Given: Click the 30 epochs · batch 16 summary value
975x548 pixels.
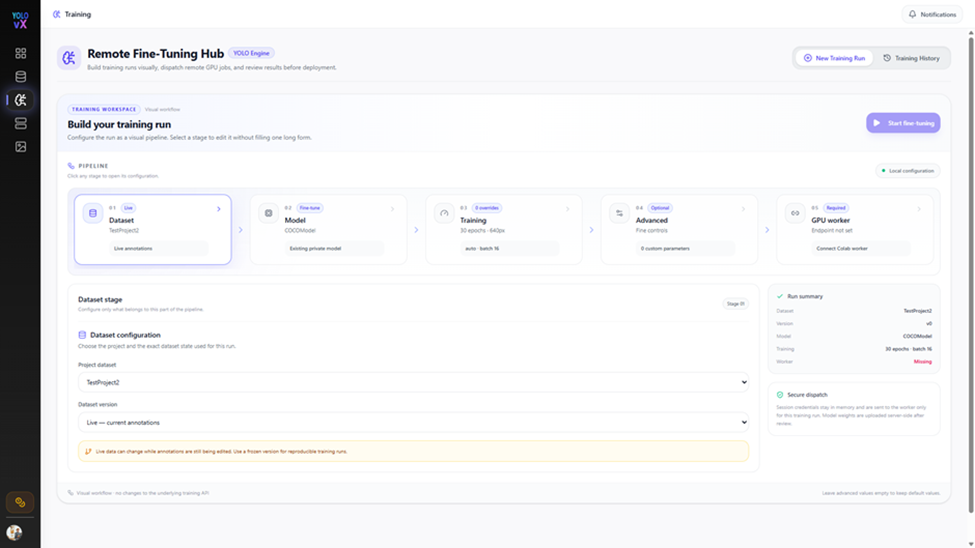Looking at the screenshot, I should coord(908,349).
